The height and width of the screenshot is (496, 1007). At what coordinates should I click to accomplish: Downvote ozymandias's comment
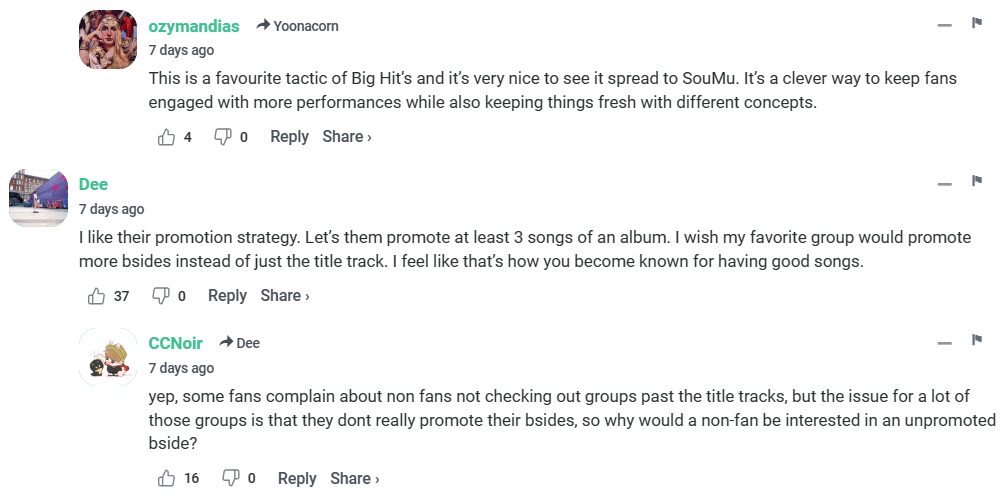[223, 137]
